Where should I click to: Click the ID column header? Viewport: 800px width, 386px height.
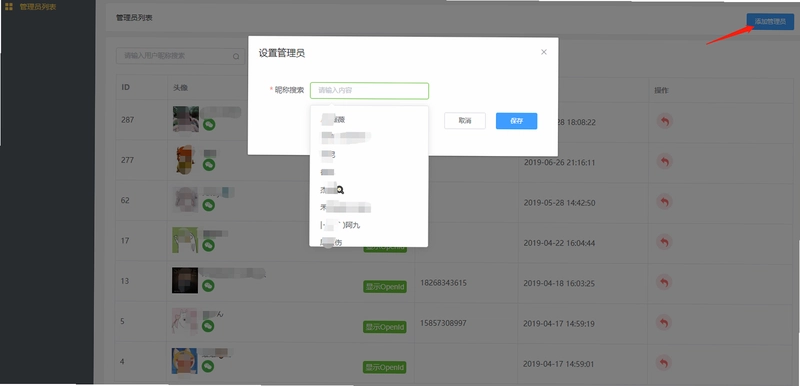[x=126, y=88]
